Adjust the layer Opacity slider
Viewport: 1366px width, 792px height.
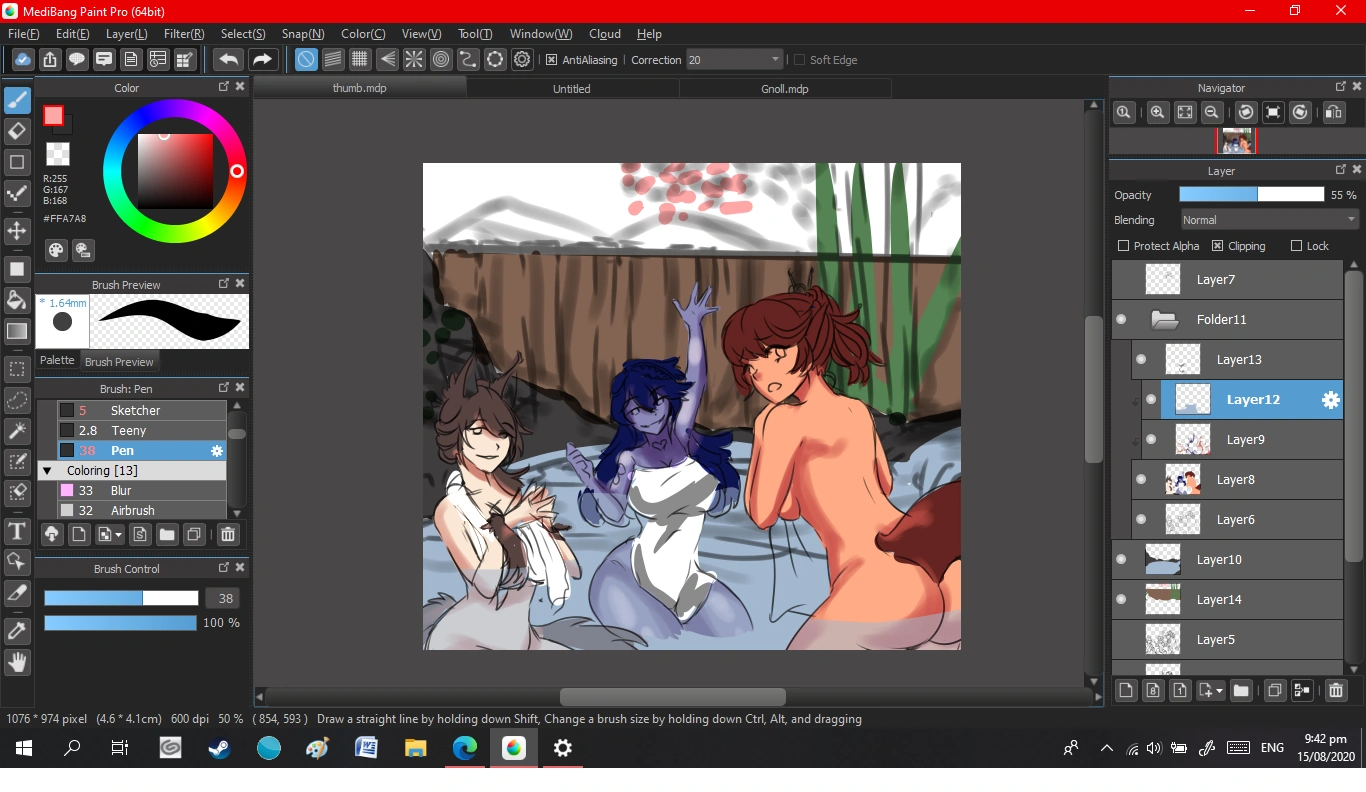coord(1251,195)
